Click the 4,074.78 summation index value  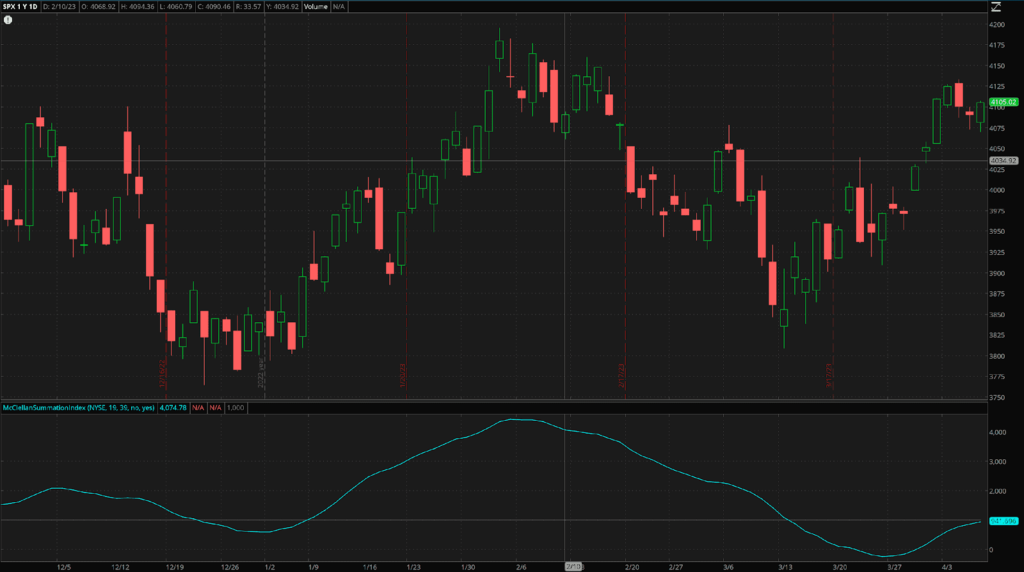click(173, 407)
